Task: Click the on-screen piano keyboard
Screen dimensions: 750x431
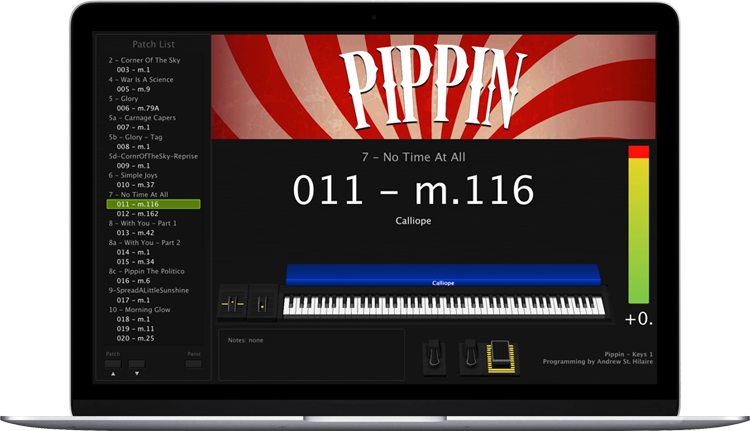Action: coord(443,306)
